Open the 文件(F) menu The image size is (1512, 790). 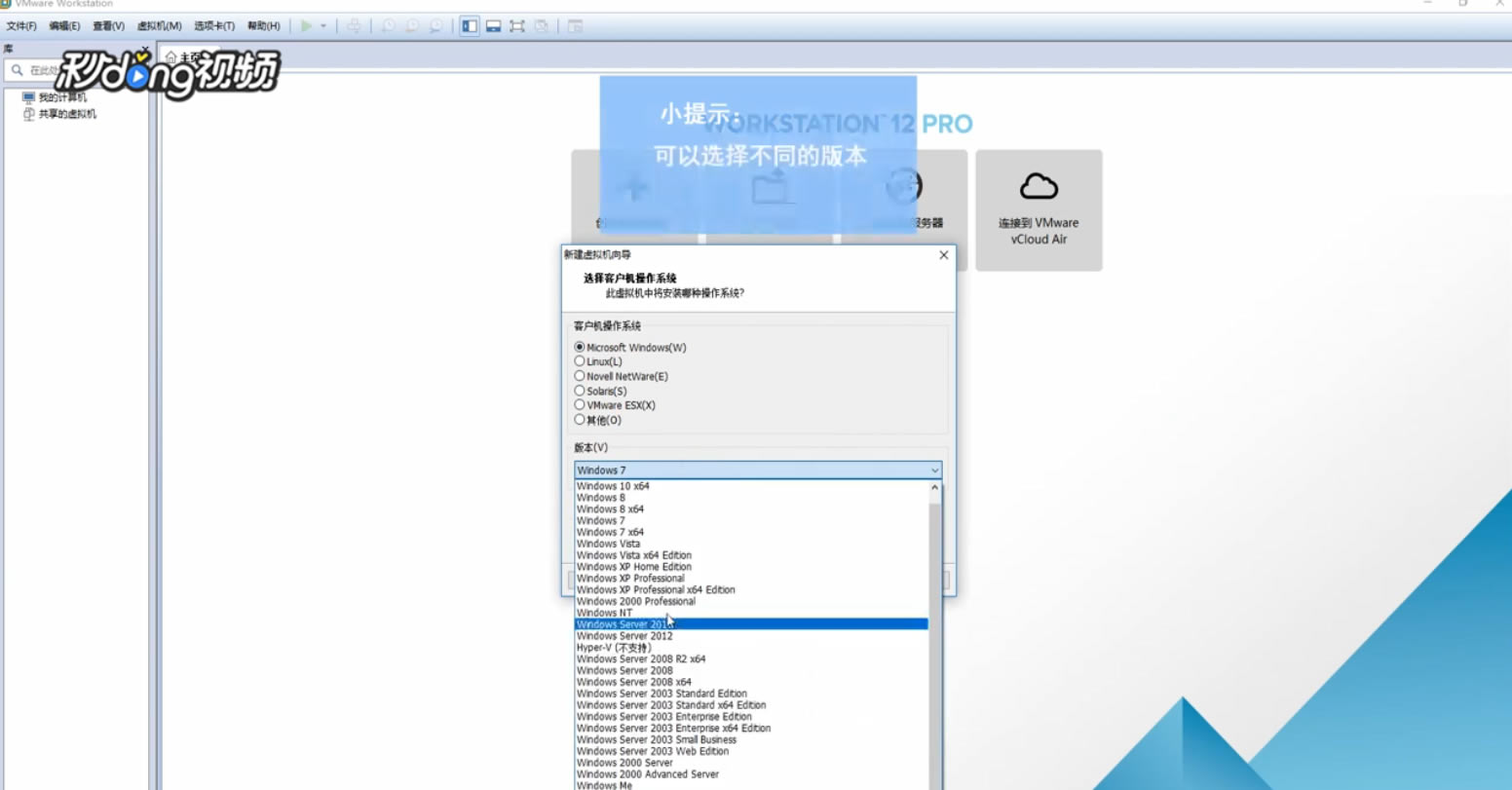[x=21, y=26]
